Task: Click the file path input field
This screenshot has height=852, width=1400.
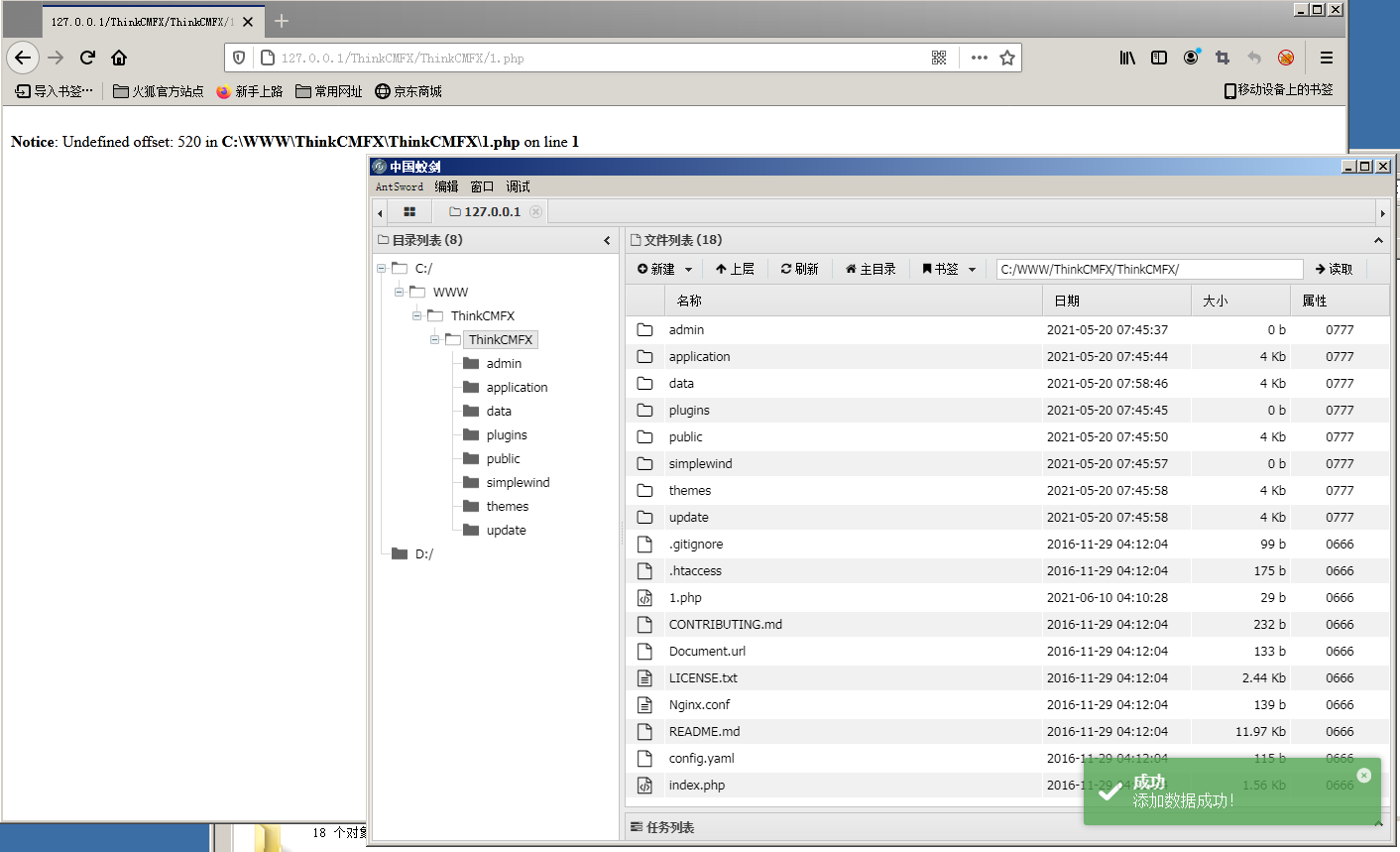Action: pos(1148,269)
